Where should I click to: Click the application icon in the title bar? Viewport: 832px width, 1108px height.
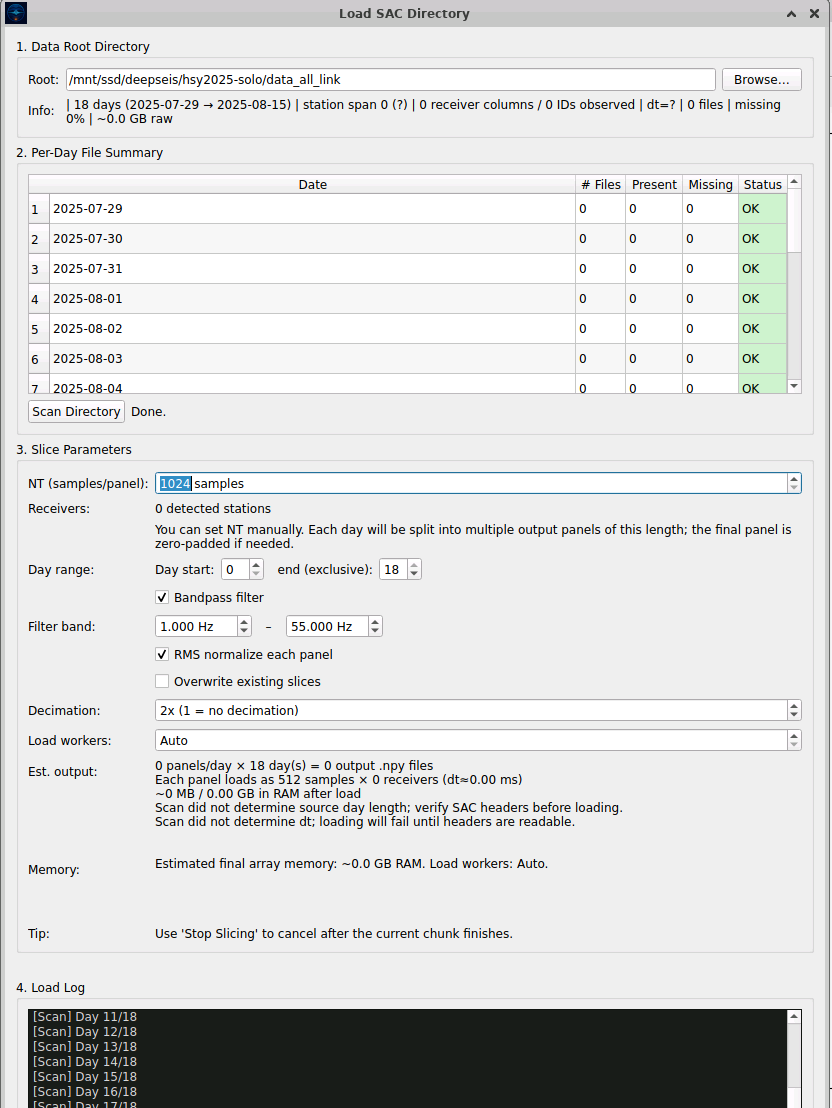click(x=16, y=13)
